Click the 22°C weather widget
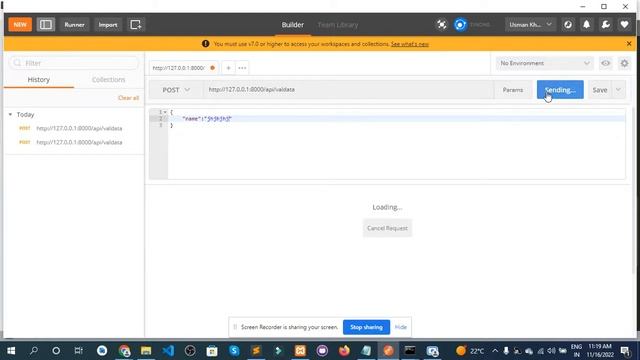Viewport: 640px width, 360px height. tap(470, 351)
